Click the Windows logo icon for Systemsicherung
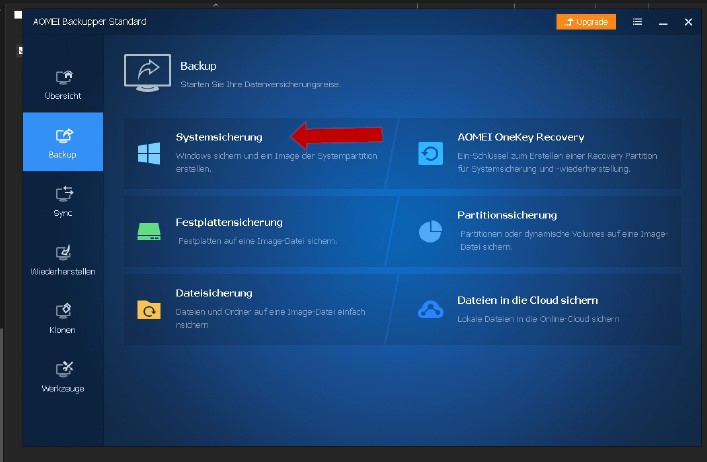Screen dimensions: 707x462 click(x=149, y=153)
